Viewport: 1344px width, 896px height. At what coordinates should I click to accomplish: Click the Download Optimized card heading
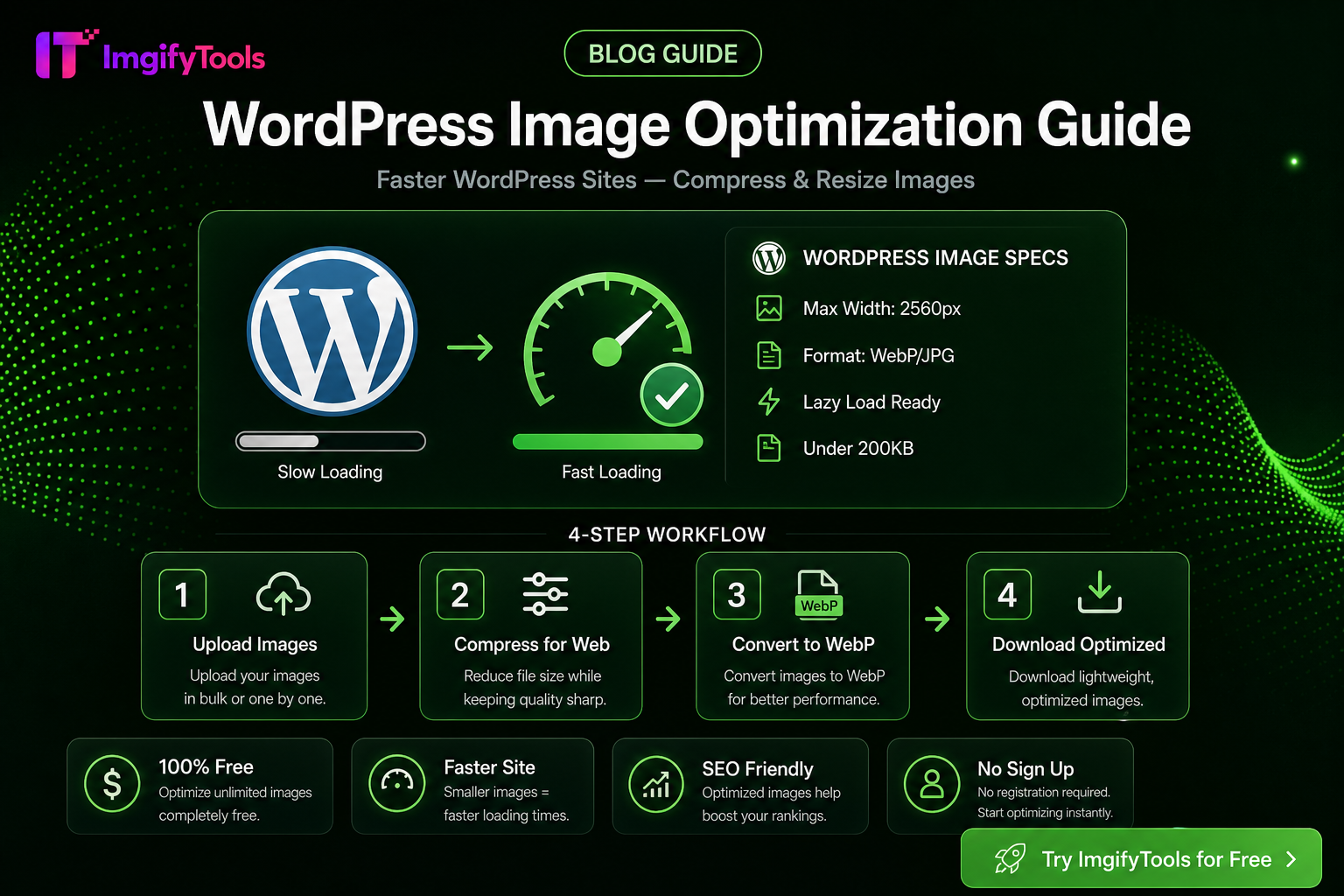[x=1079, y=645]
